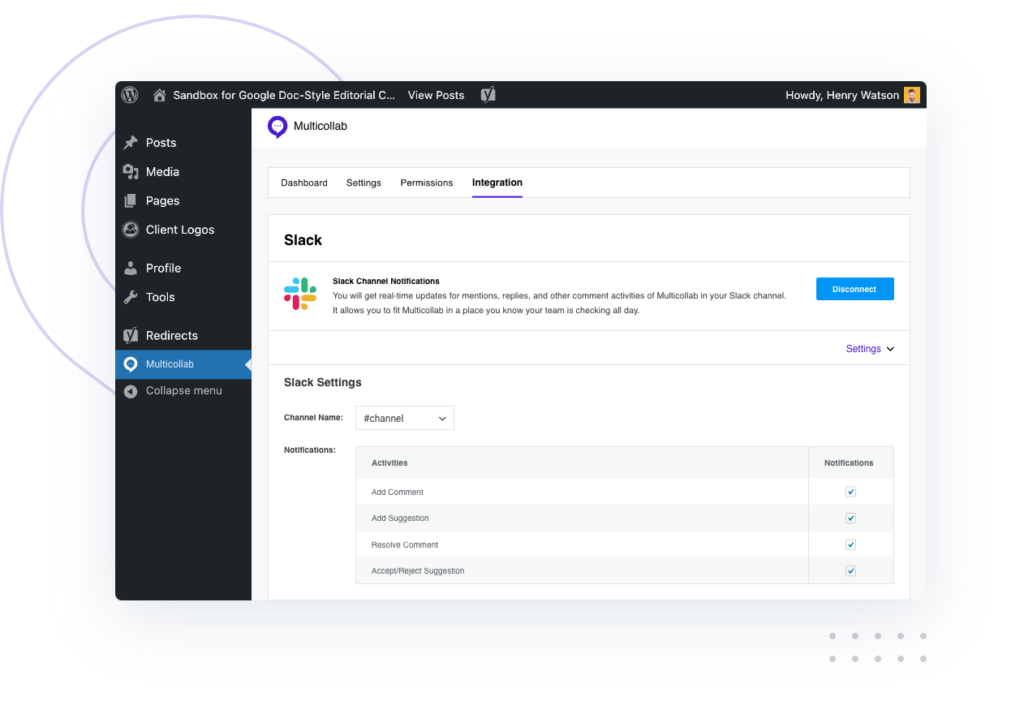Uncheck Accept/Reject Suggestion notification checkbox

tap(850, 571)
